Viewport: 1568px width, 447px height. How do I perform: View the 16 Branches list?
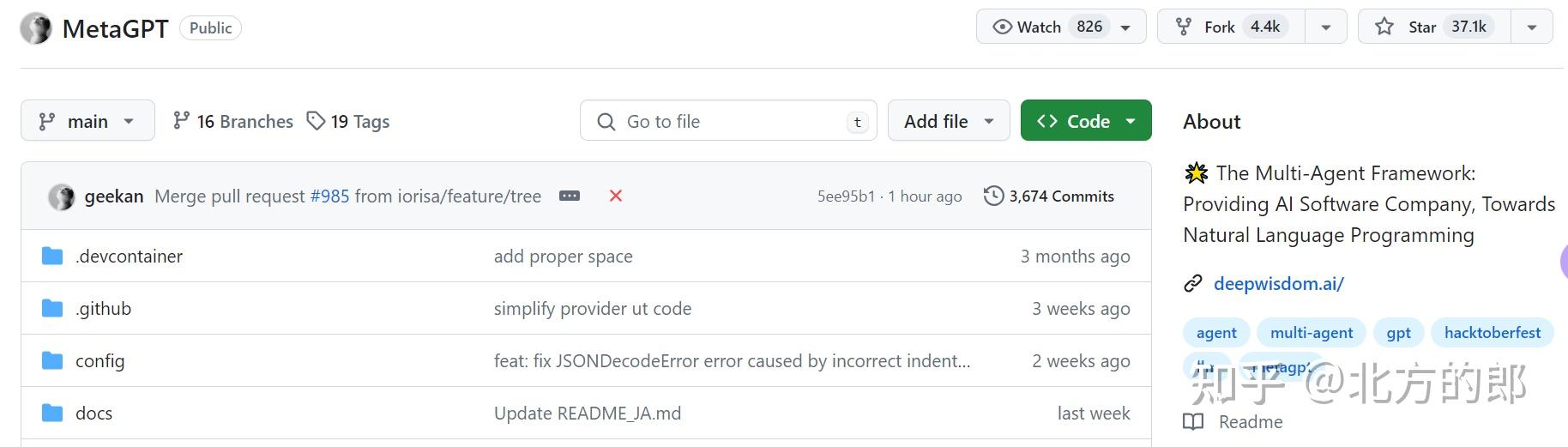[232, 121]
